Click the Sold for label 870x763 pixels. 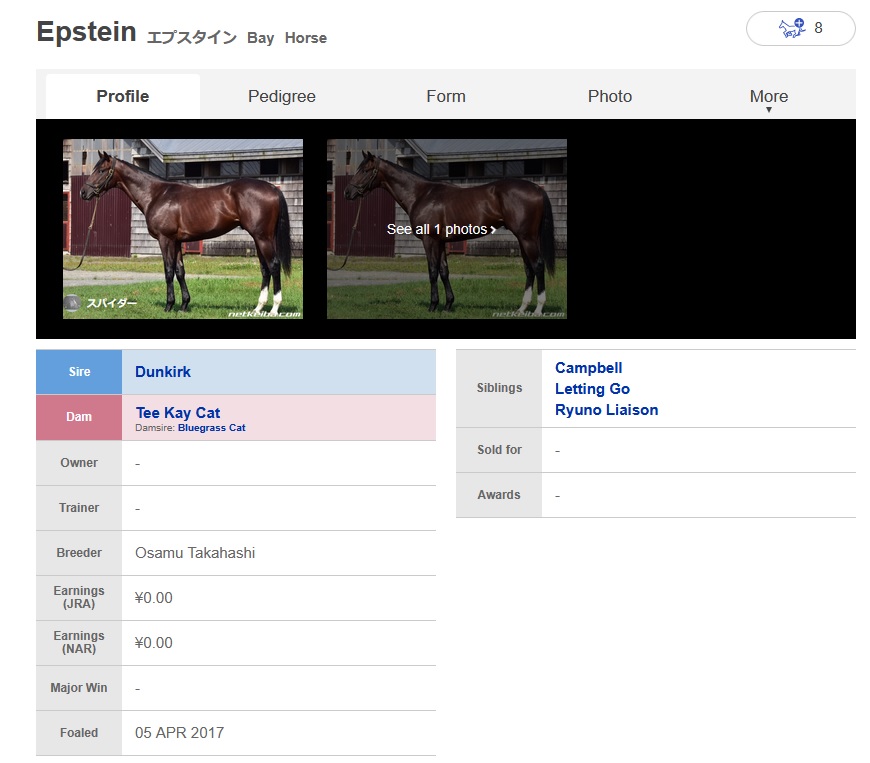pyautogui.click(x=499, y=449)
